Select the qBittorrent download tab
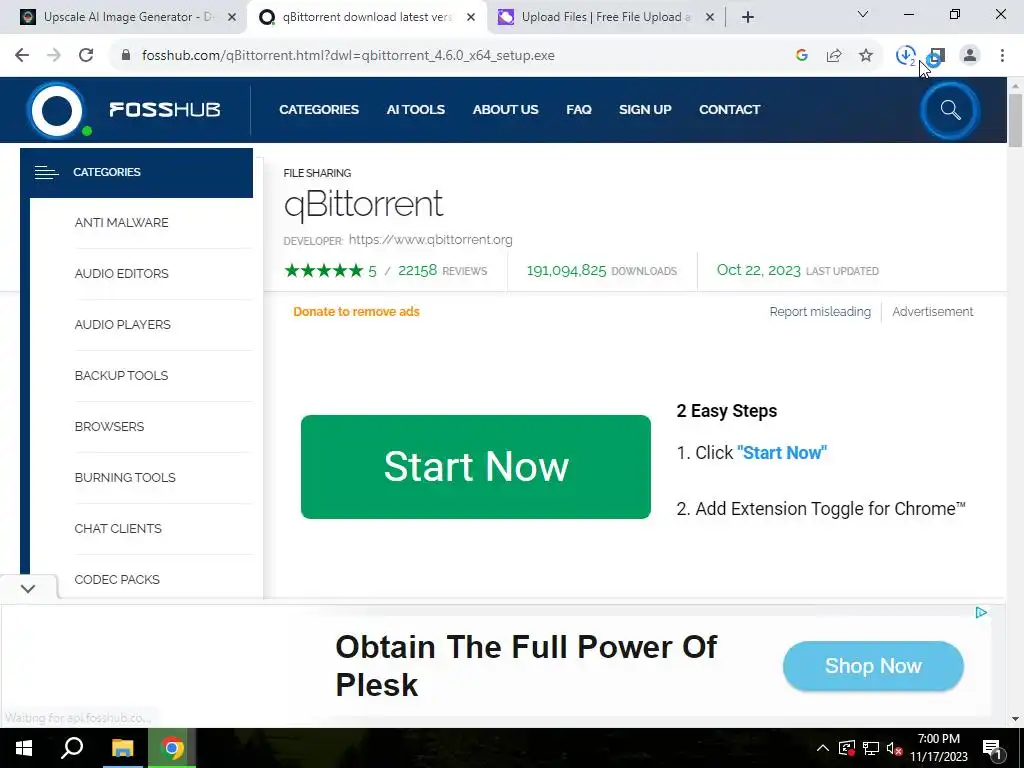The height and width of the screenshot is (768, 1024). [x=366, y=18]
